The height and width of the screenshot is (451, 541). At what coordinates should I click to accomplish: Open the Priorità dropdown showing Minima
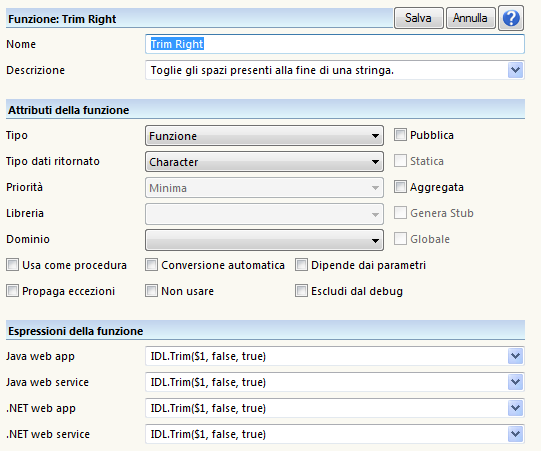[264, 188]
